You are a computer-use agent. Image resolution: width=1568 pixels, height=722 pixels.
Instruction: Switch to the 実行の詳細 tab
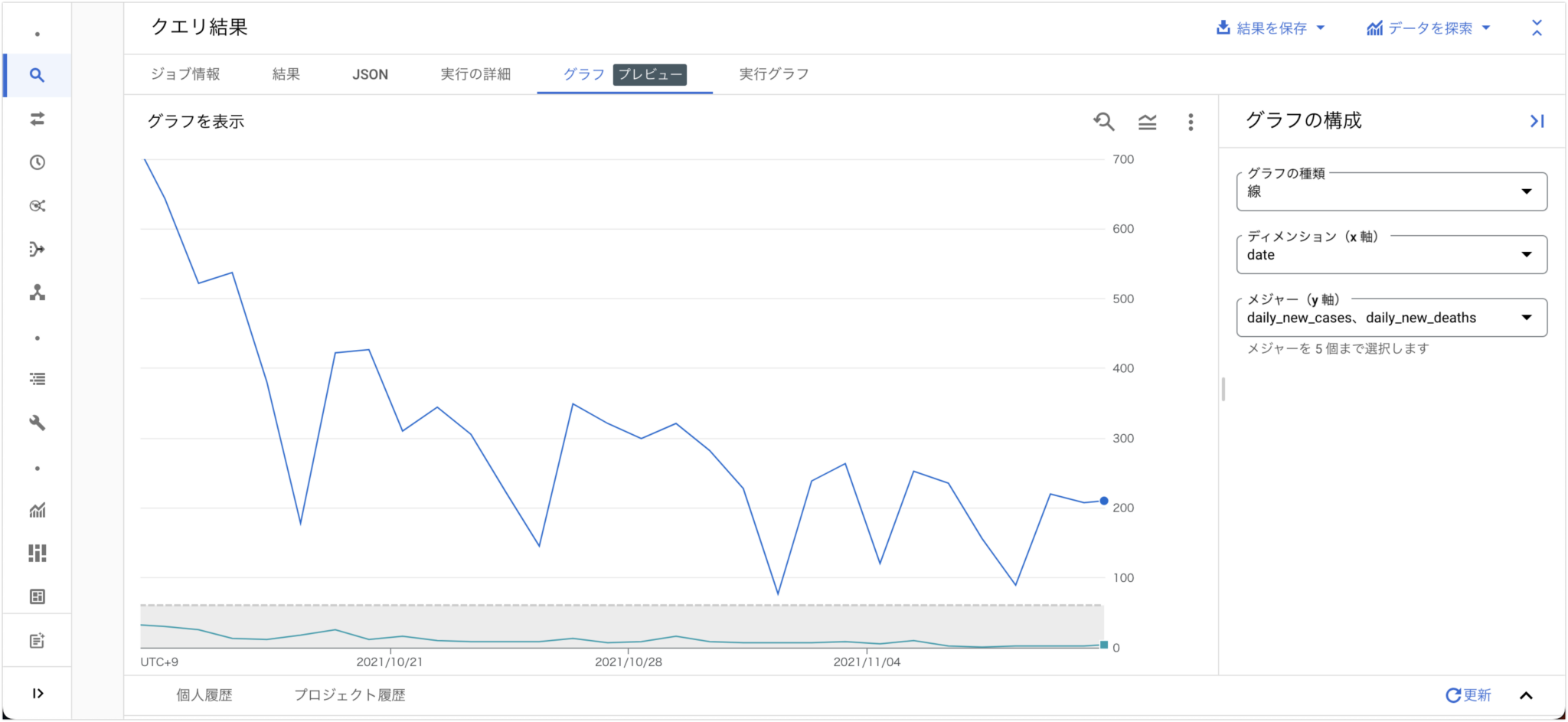tap(475, 74)
